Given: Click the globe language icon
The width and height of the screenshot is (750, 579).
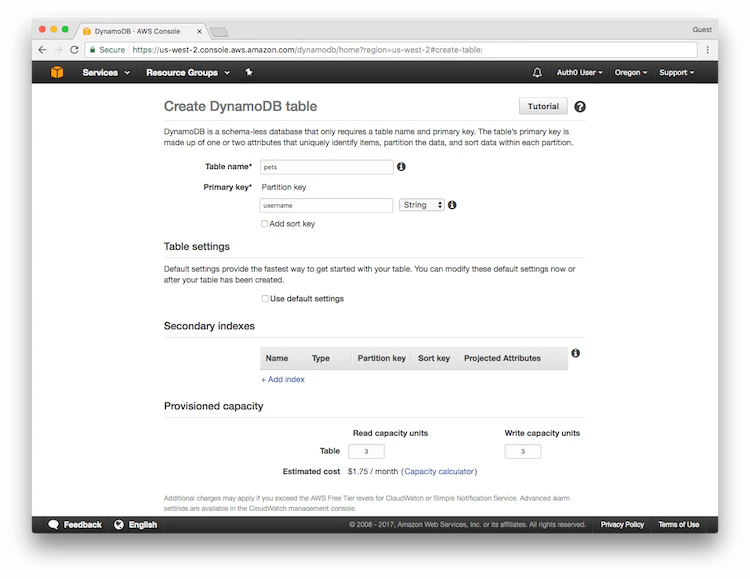Looking at the screenshot, I should click(119, 524).
